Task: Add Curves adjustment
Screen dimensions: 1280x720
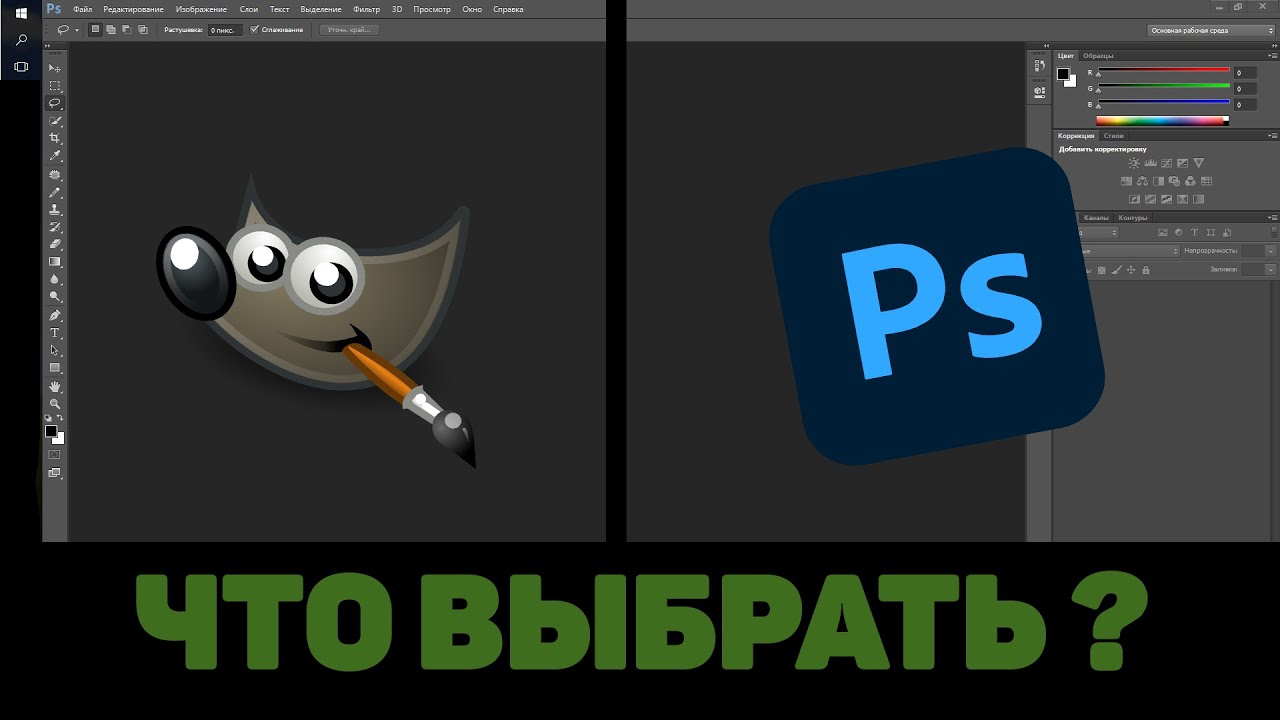Action: point(1166,163)
